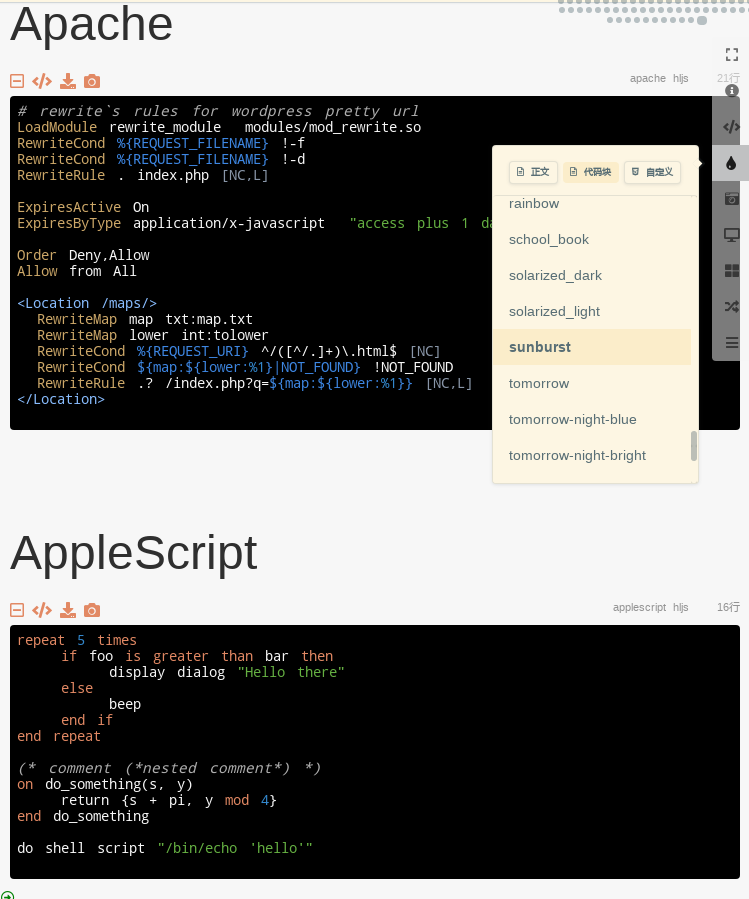Select the tomorrow theme
This screenshot has width=749, height=899.
pos(592,384)
